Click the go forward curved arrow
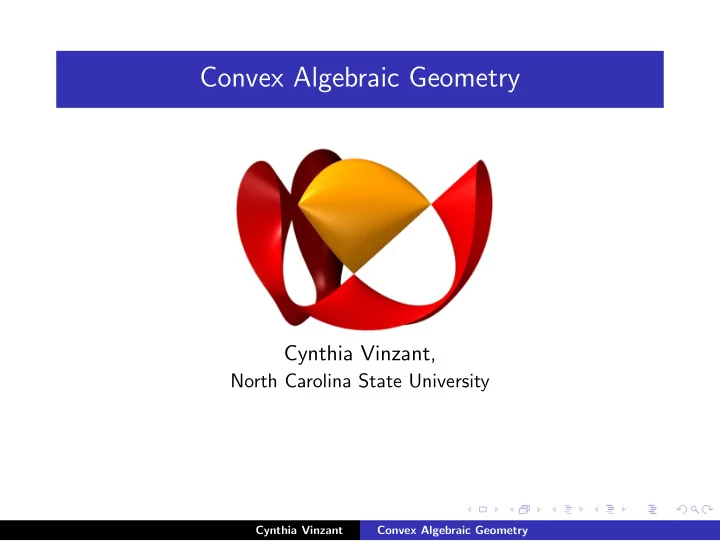720x541 pixels. (x=708, y=509)
